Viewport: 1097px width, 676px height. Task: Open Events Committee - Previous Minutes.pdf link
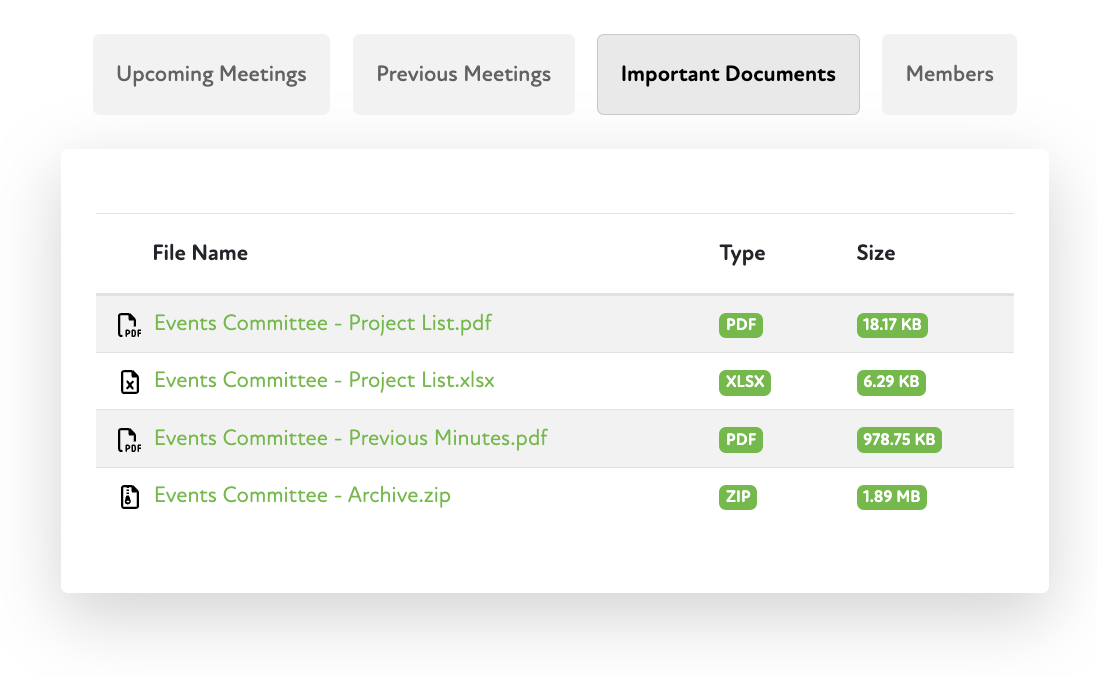point(351,438)
